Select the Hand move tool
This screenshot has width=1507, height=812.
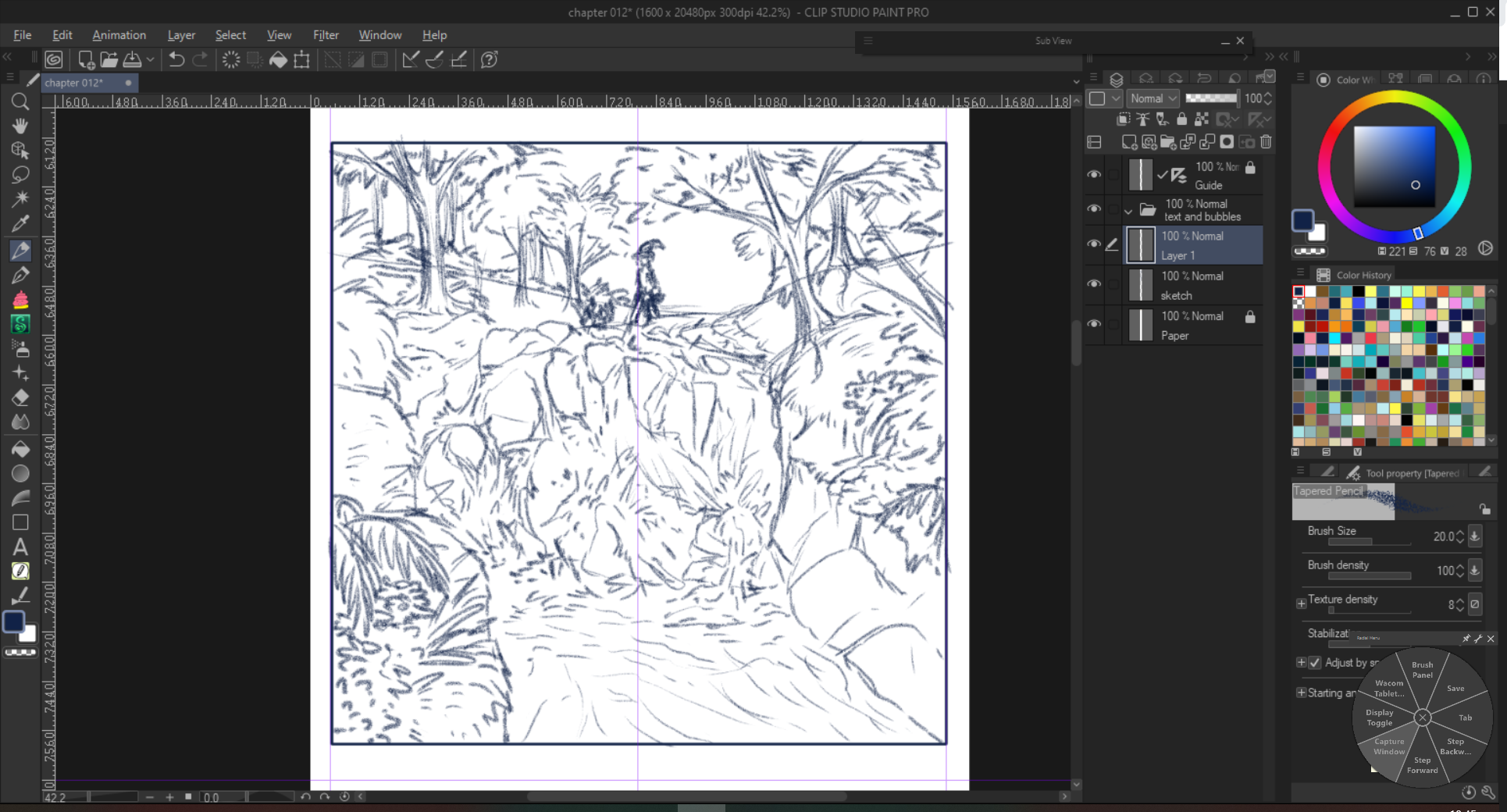click(x=20, y=126)
